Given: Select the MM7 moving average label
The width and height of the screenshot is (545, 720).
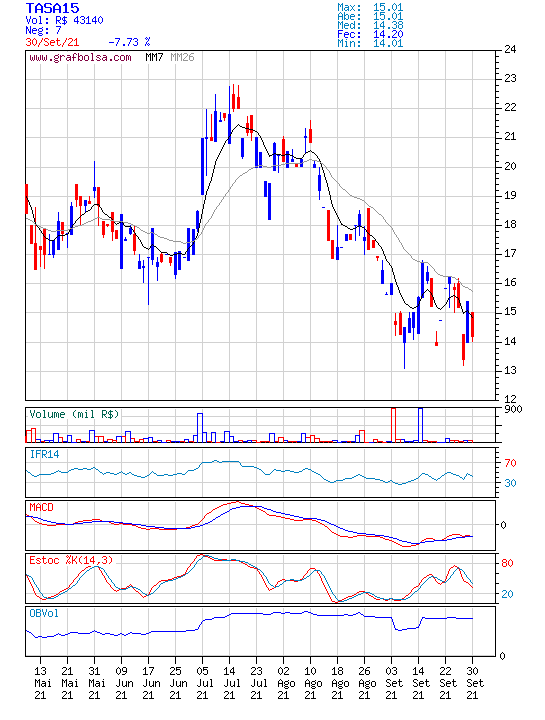Looking at the screenshot, I should click(x=154, y=57).
